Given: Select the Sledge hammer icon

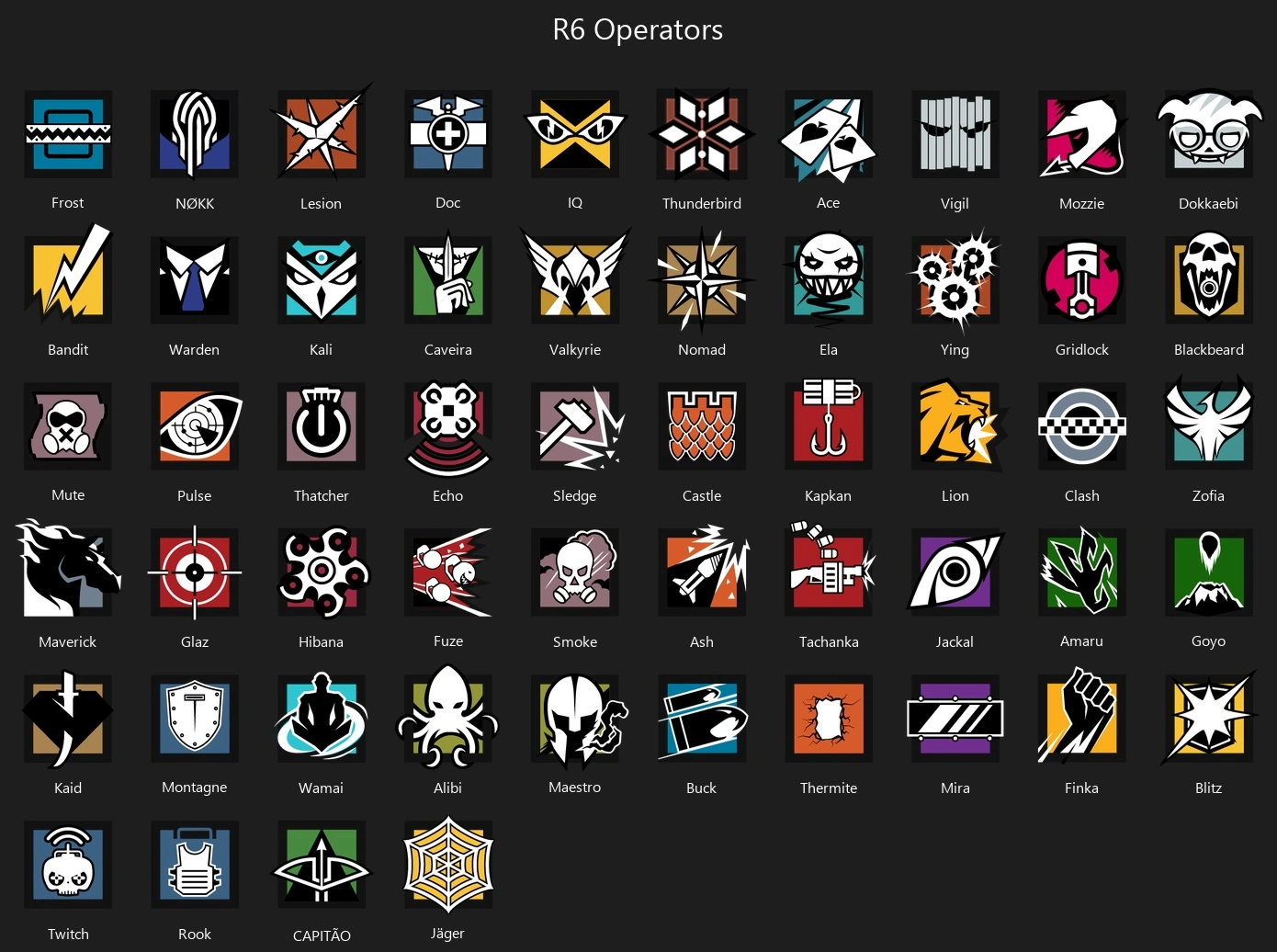Looking at the screenshot, I should pos(577,427).
